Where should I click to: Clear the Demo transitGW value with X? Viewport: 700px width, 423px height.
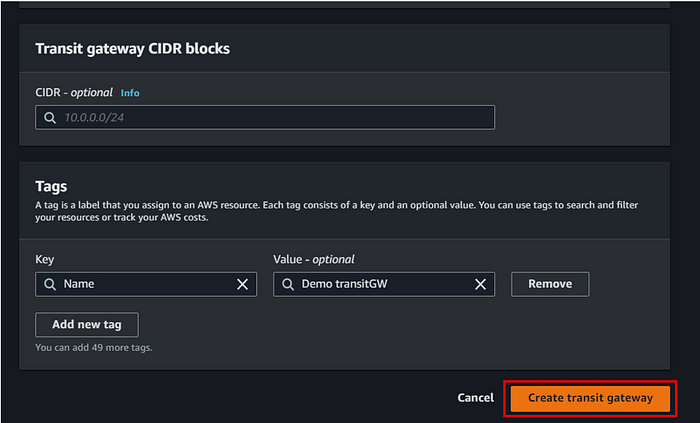pos(480,284)
